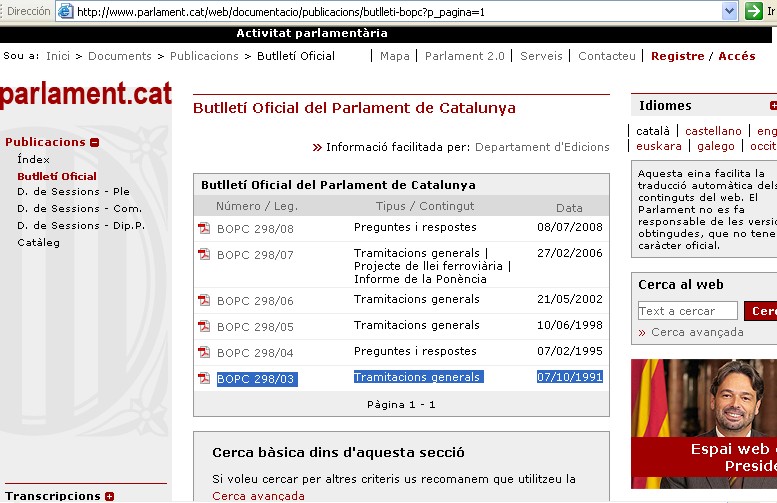Click 'Número / Leg.' column header
This screenshot has height=503, width=777.
point(257,206)
